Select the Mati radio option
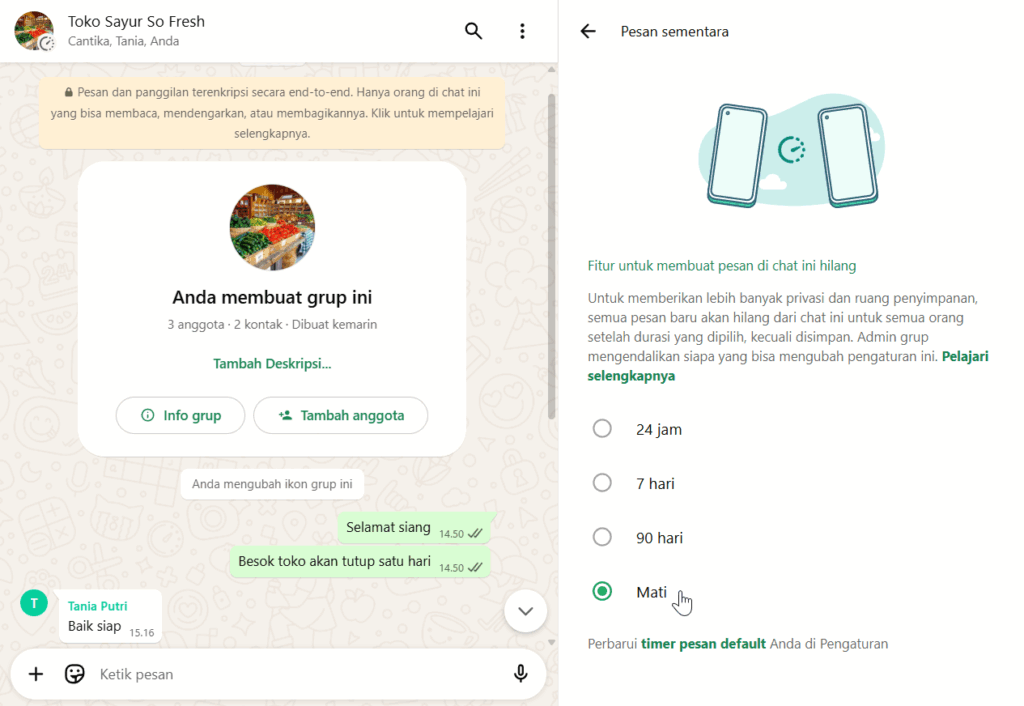This screenshot has width=1024, height=706. click(601, 591)
